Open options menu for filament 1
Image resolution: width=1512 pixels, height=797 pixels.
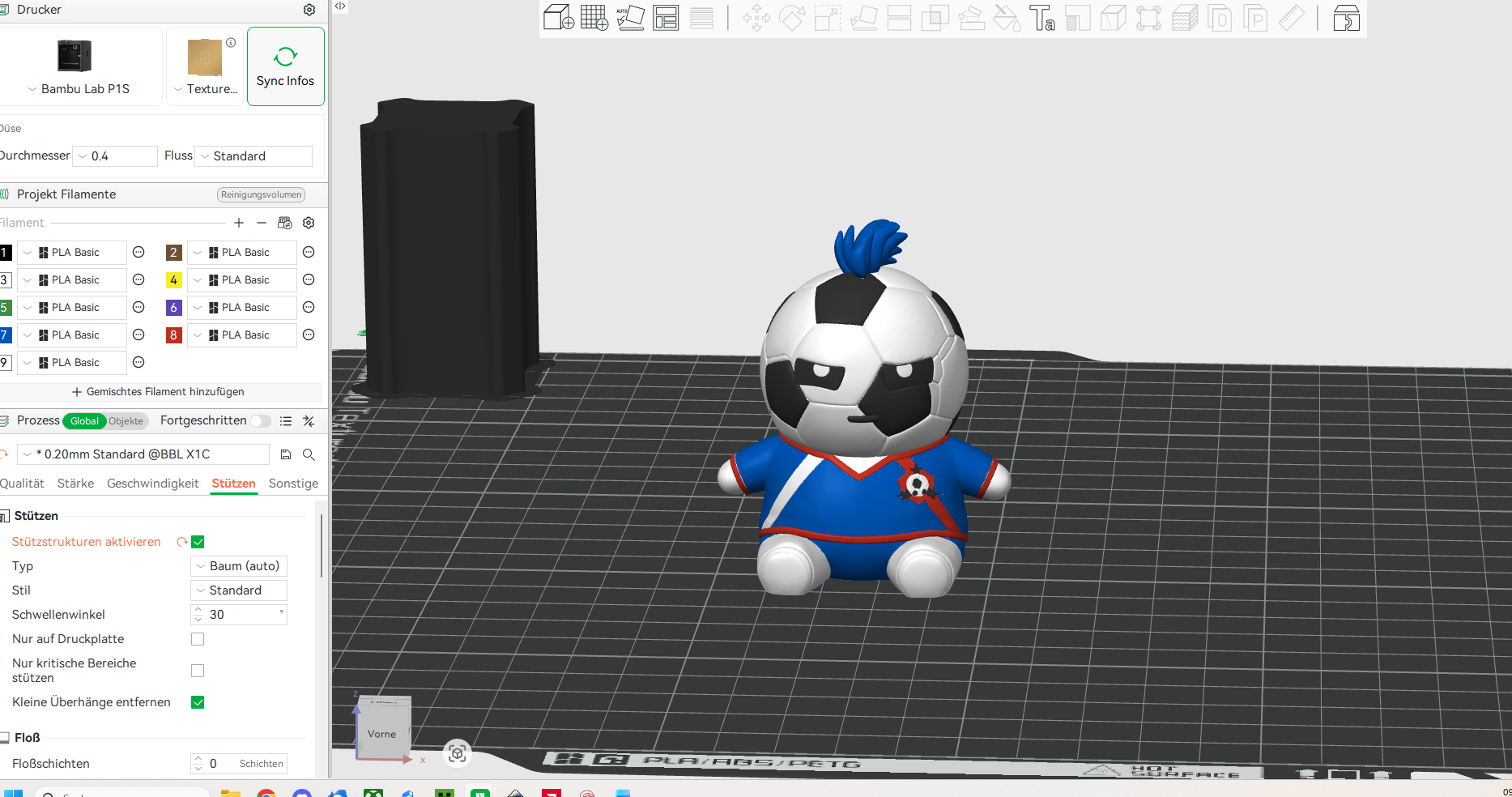click(138, 253)
